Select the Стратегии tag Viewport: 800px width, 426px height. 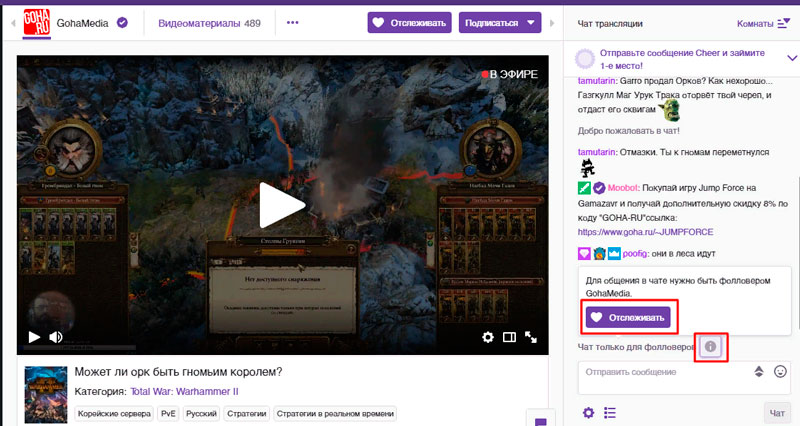coord(246,413)
